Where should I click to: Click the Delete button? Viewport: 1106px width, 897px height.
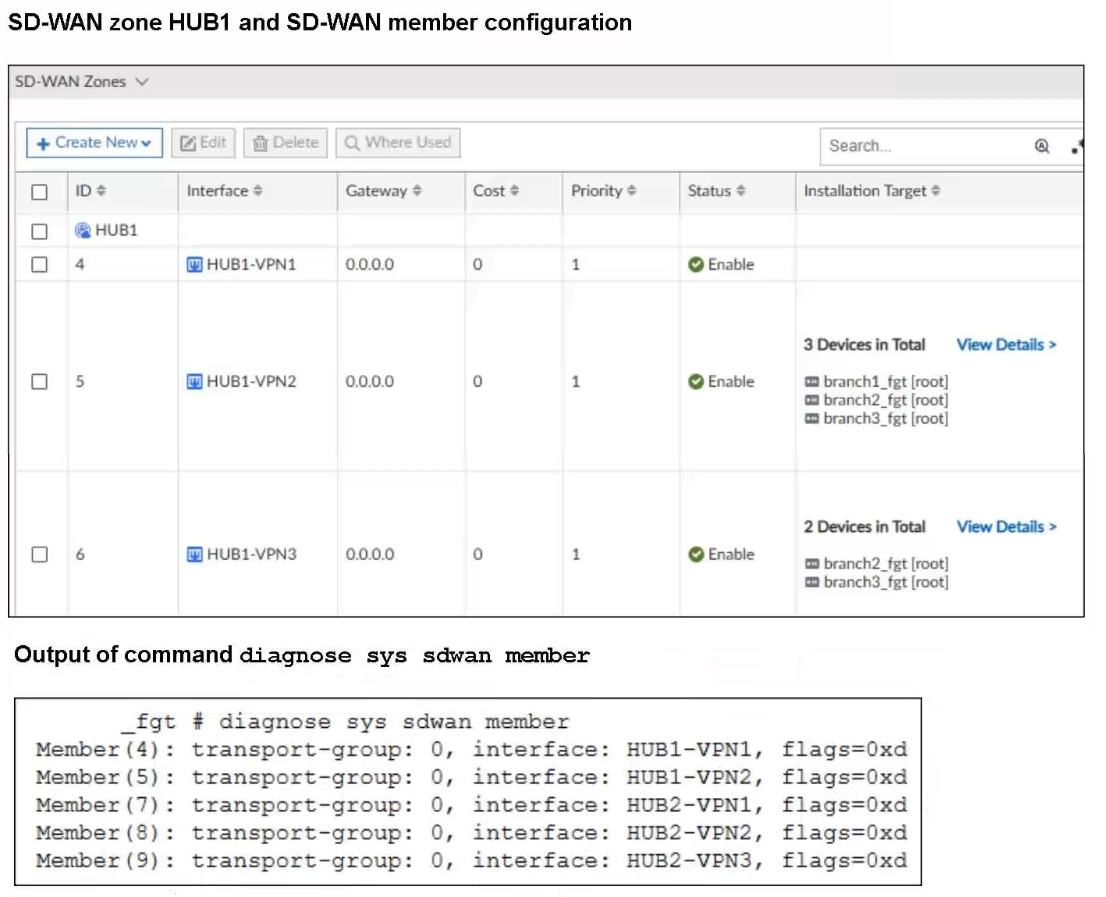pos(286,142)
